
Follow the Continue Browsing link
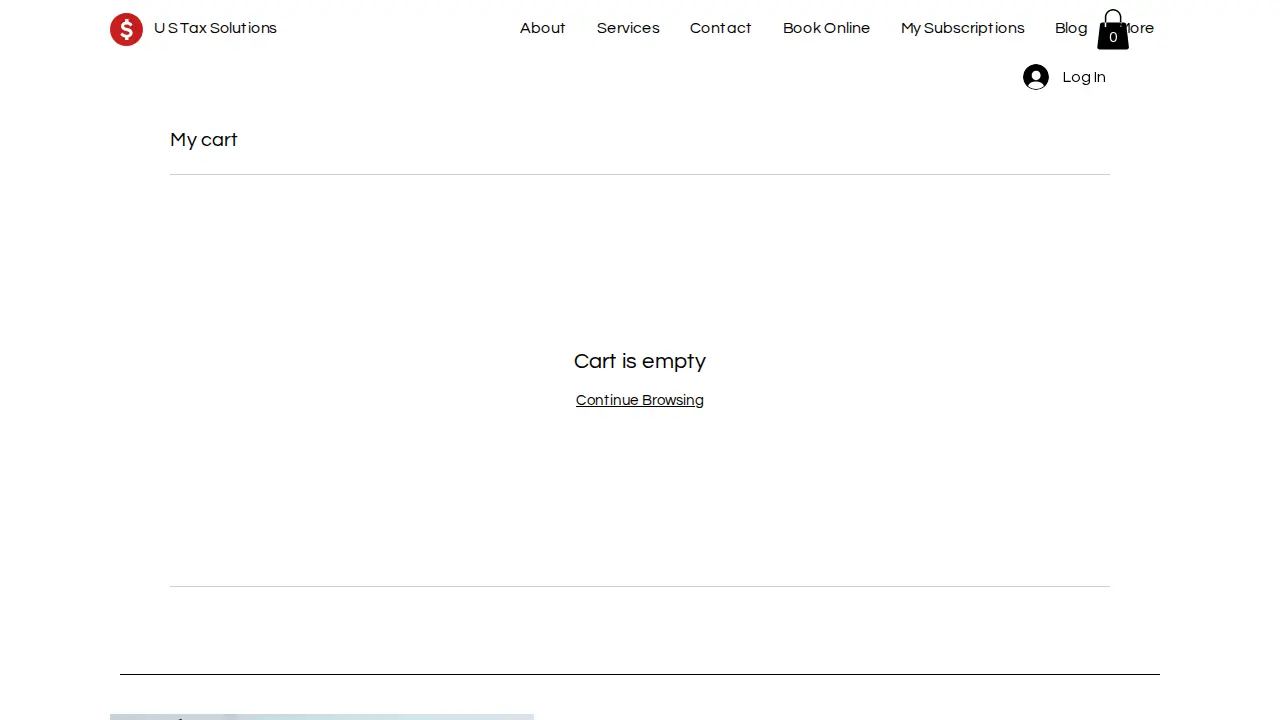pos(640,400)
